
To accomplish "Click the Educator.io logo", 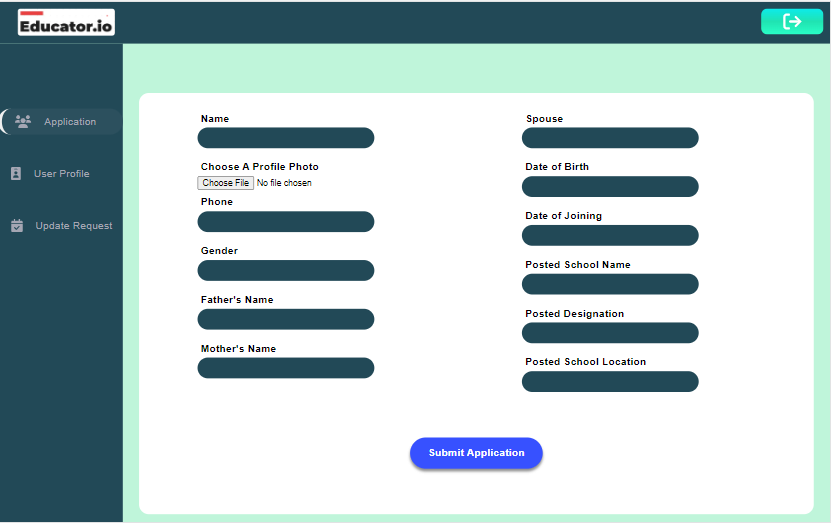I will coord(66,22).
